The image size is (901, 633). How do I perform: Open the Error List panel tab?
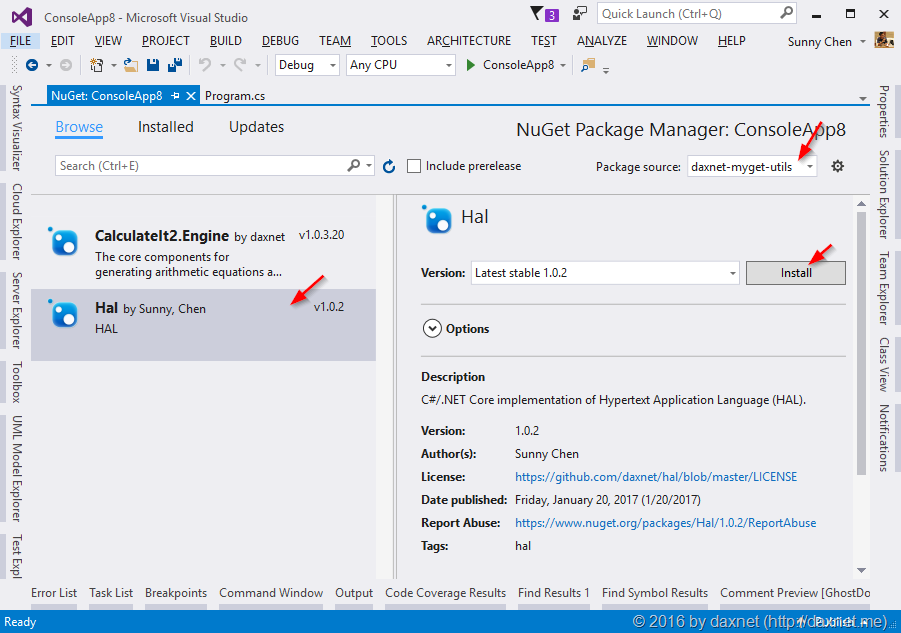click(x=54, y=593)
